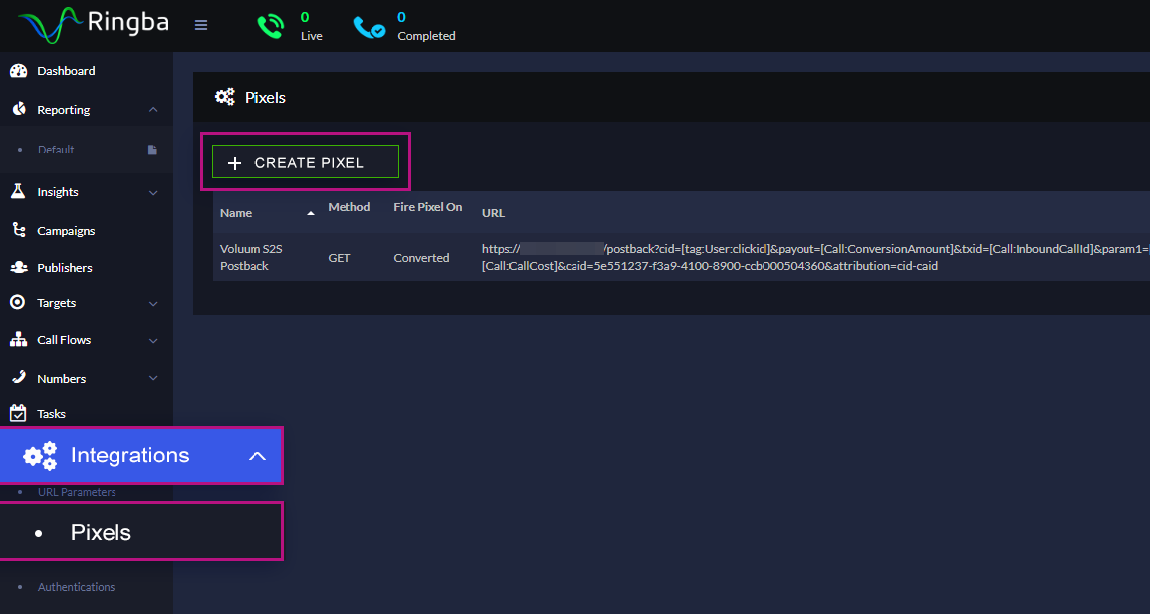1150x614 pixels.
Task: Expand the Numbers menu chevron
Action: tap(153, 378)
